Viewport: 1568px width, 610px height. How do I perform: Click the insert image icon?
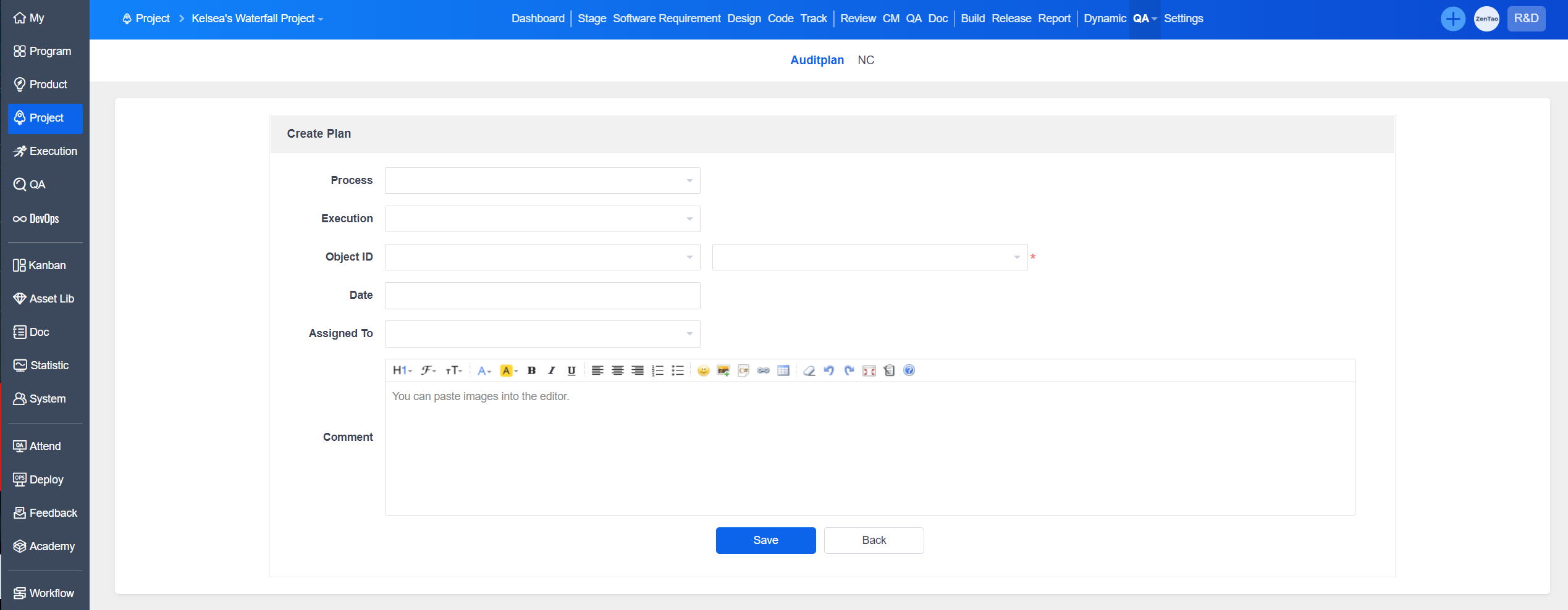[723, 370]
